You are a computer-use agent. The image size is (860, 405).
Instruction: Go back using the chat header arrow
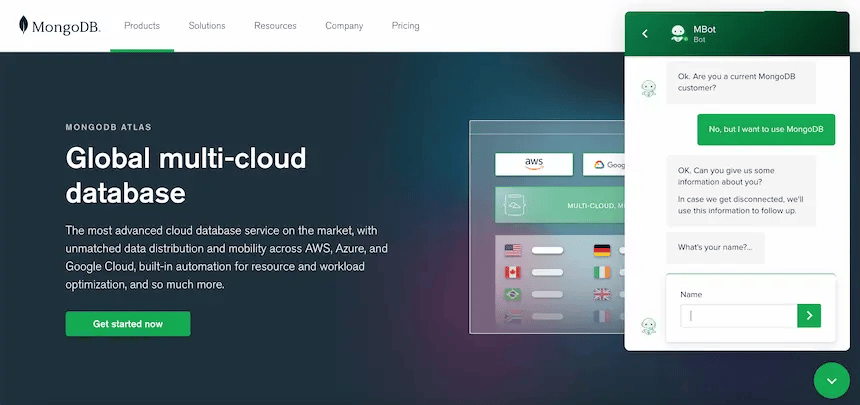pos(645,33)
